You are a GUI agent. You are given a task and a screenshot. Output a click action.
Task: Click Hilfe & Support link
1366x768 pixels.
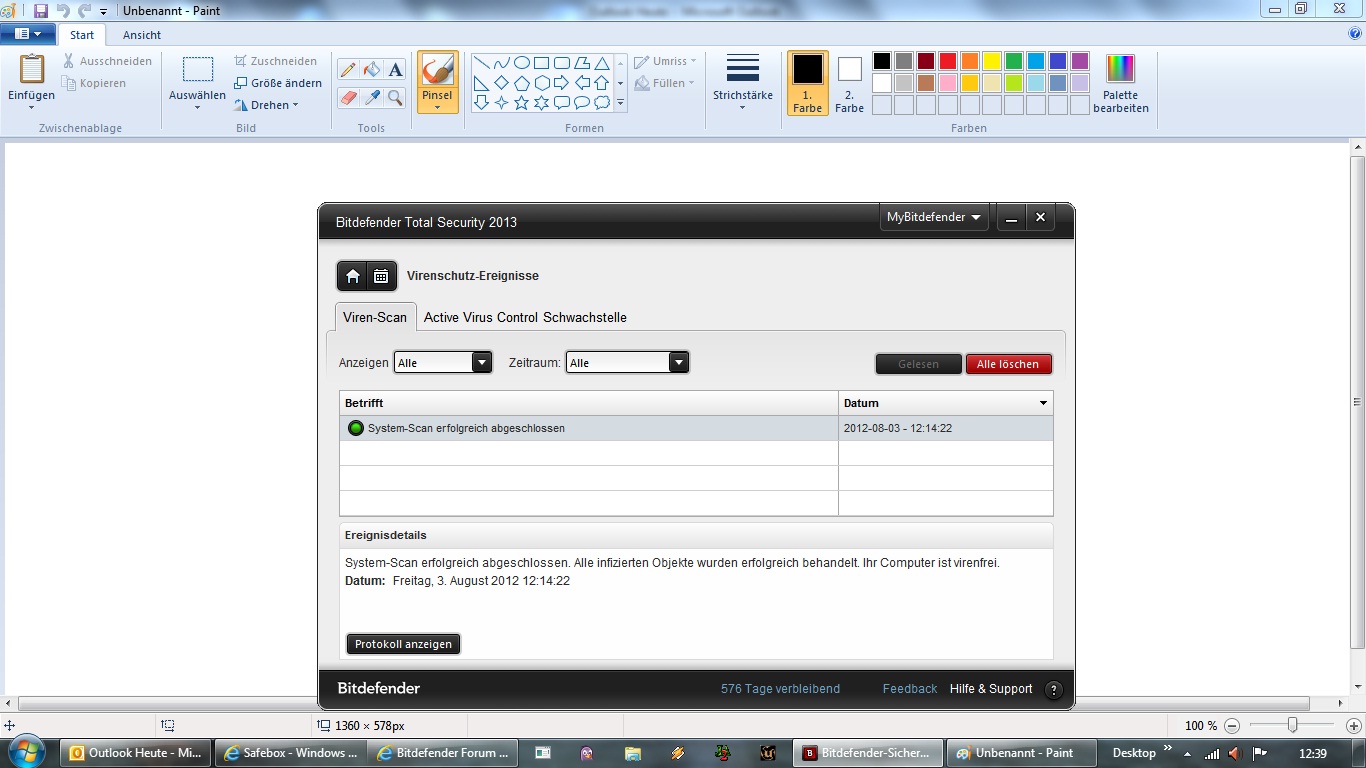[x=991, y=689]
